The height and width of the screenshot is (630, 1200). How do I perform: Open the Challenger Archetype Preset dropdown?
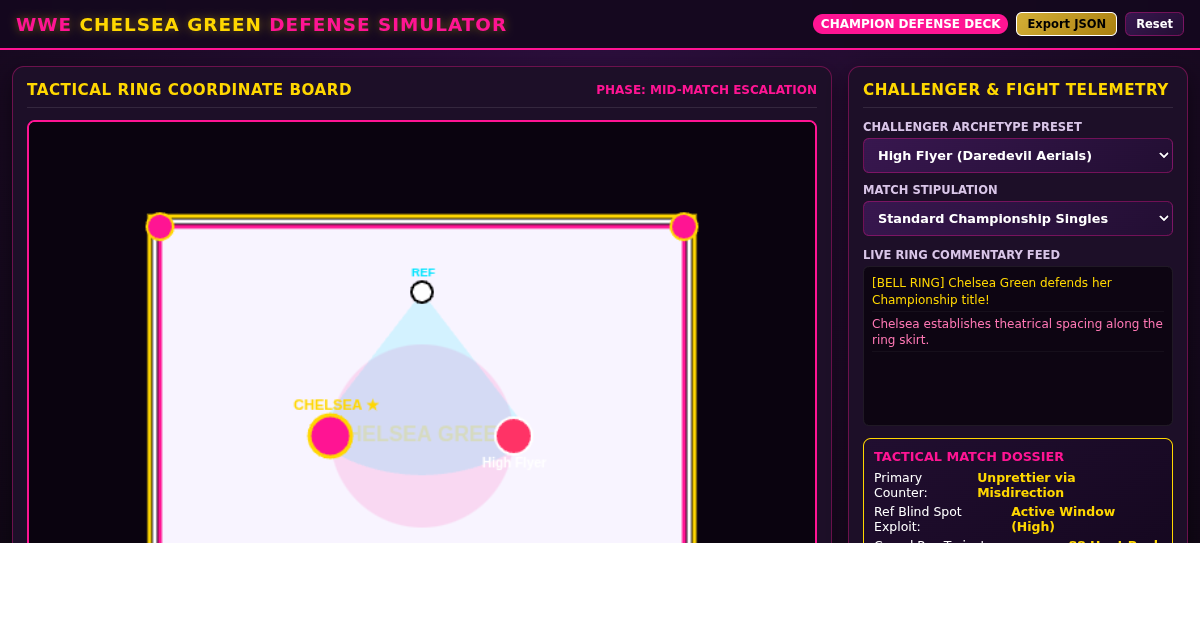tap(1018, 156)
